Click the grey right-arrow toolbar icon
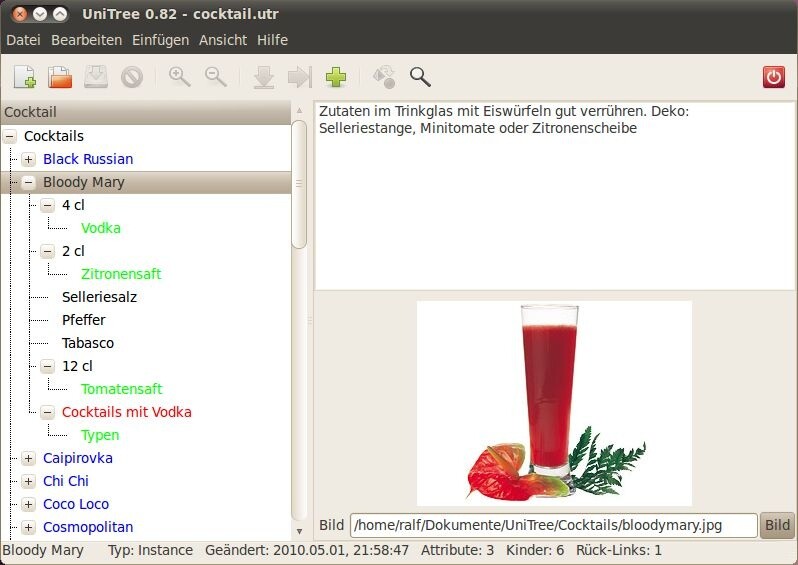Image resolution: width=798 pixels, height=565 pixels. click(x=300, y=77)
